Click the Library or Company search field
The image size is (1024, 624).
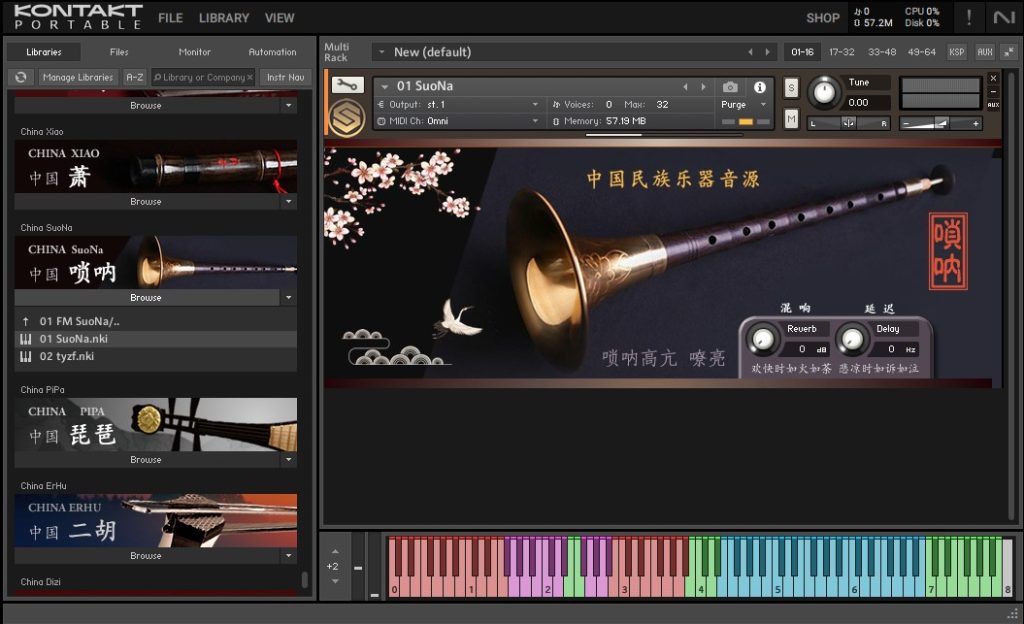[x=204, y=77]
